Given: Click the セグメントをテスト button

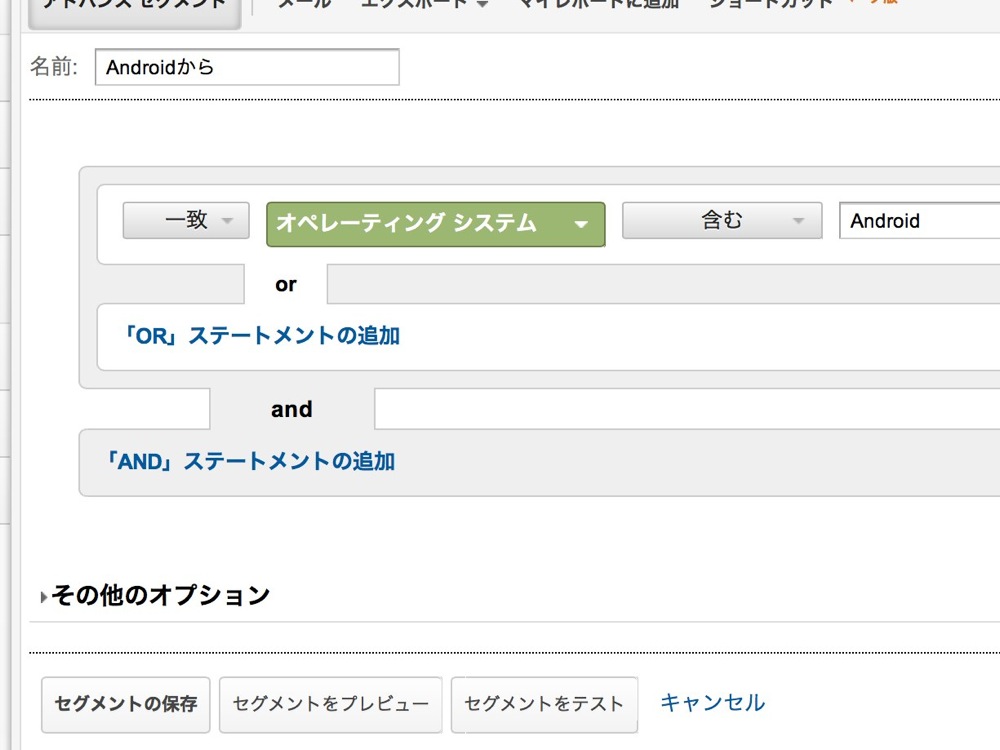Looking at the screenshot, I should coord(544,705).
